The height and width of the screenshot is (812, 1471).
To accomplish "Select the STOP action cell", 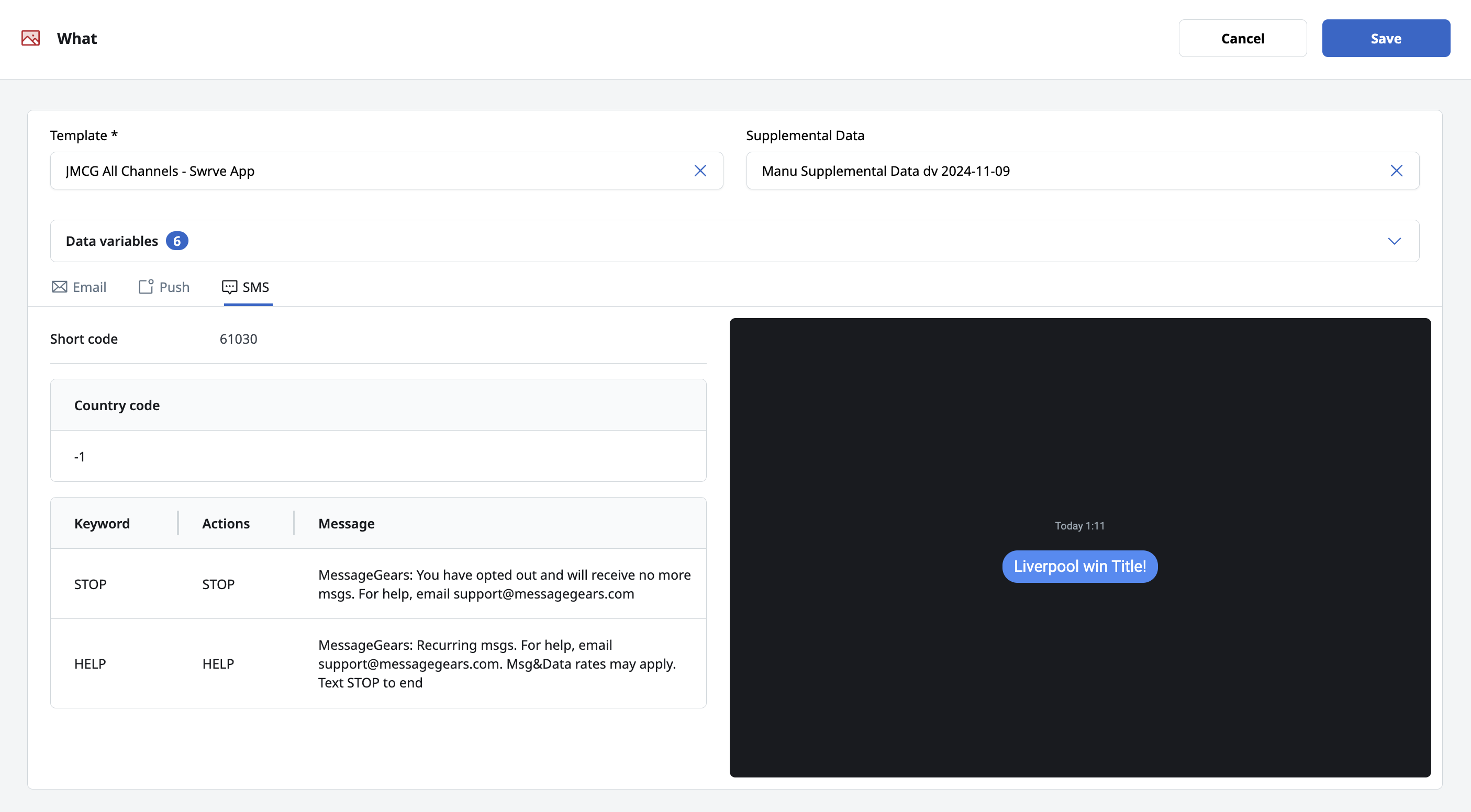I will point(218,584).
